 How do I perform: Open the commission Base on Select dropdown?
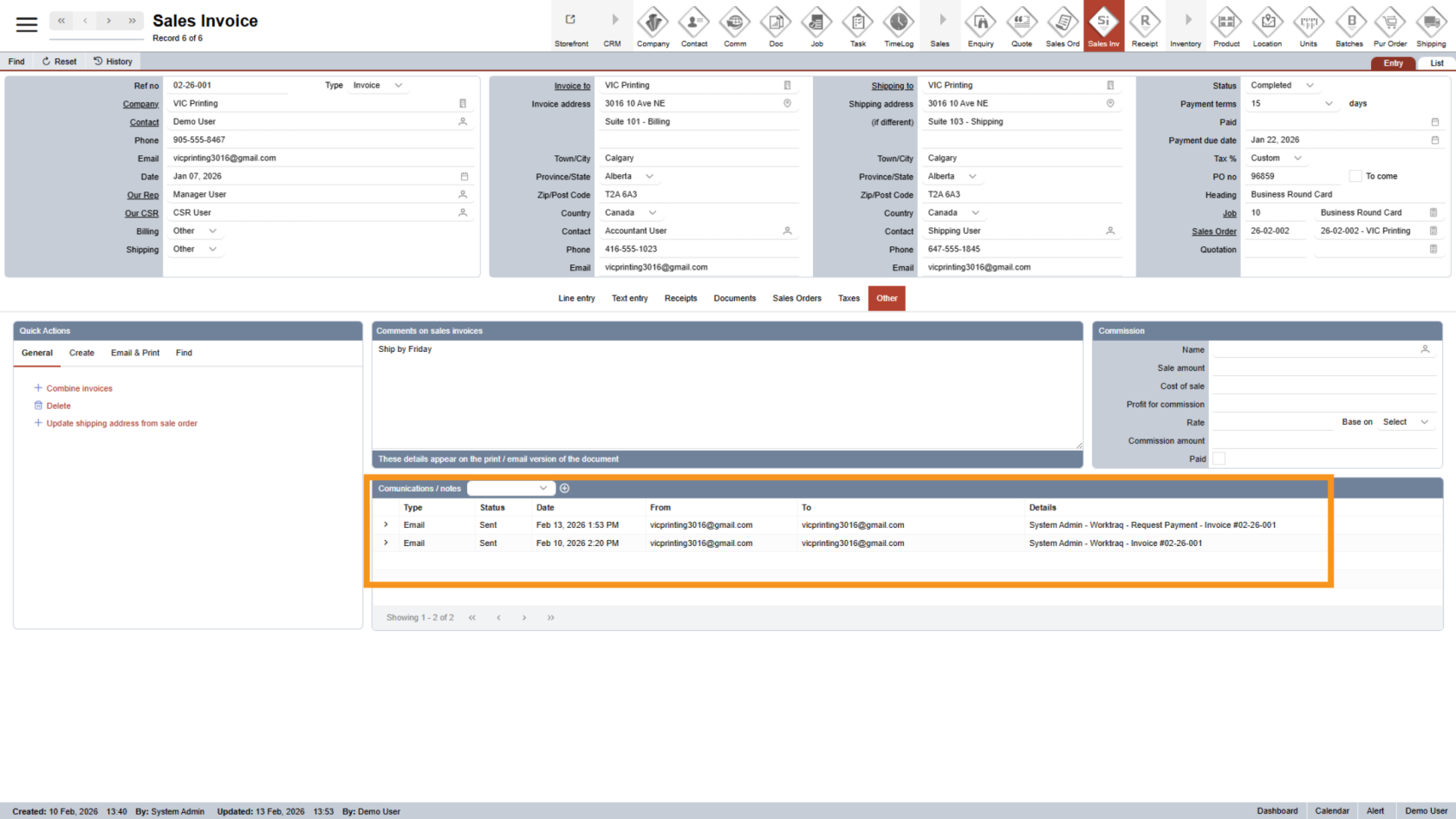1406,422
